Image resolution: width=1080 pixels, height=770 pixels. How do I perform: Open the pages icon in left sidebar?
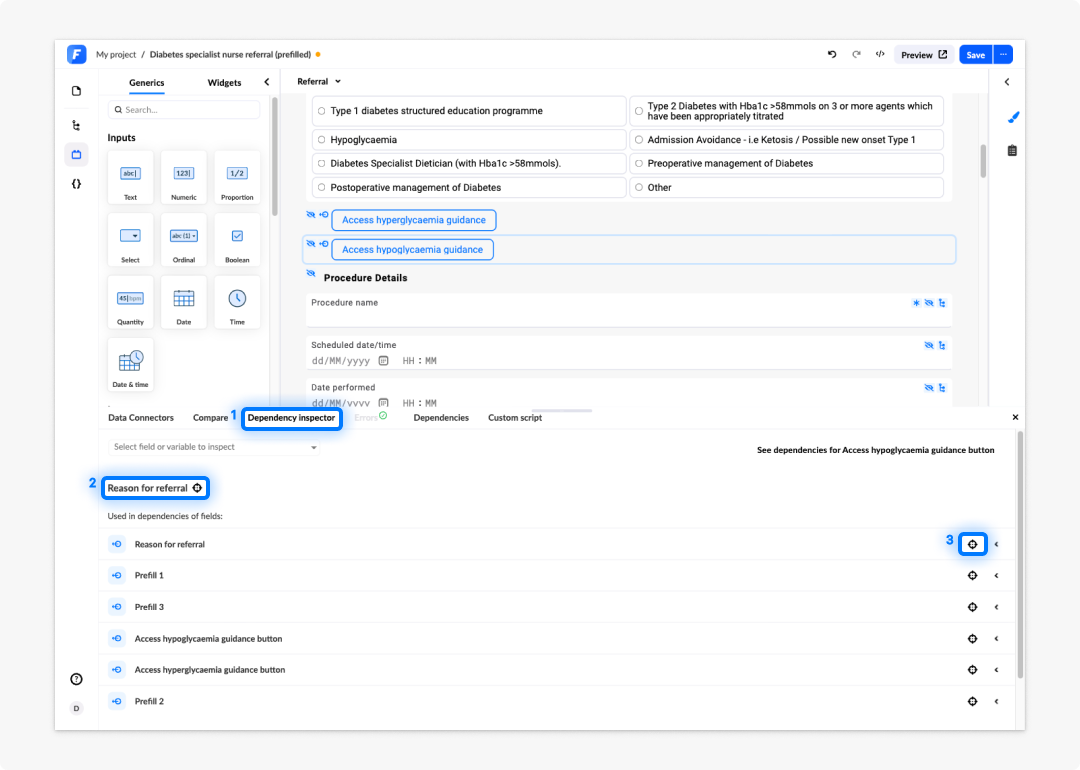pyautogui.click(x=76, y=91)
